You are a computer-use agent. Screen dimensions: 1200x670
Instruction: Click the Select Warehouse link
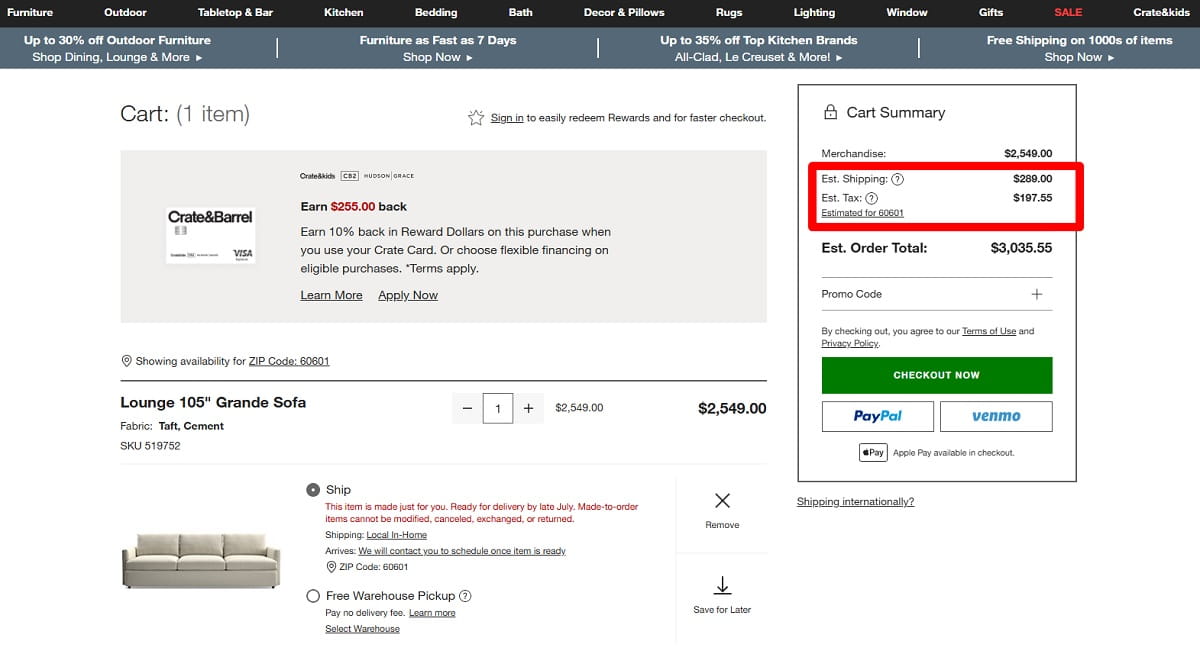362,629
